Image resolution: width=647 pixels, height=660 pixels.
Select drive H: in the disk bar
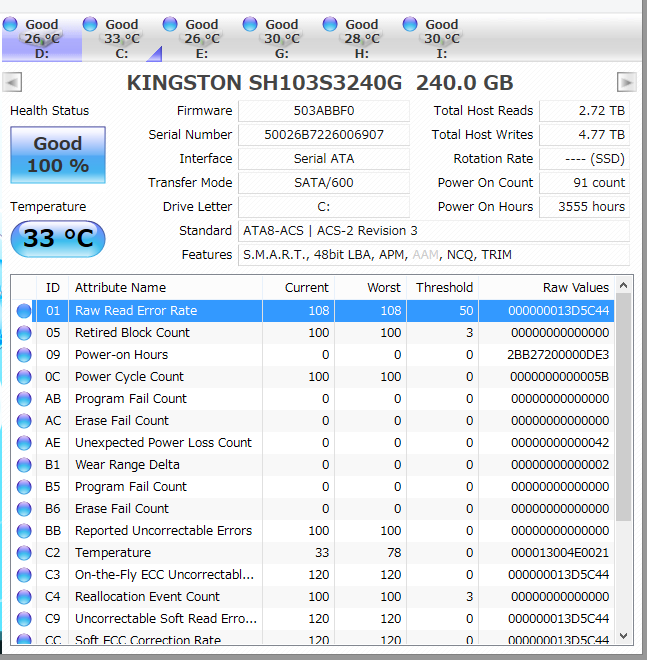tap(362, 39)
